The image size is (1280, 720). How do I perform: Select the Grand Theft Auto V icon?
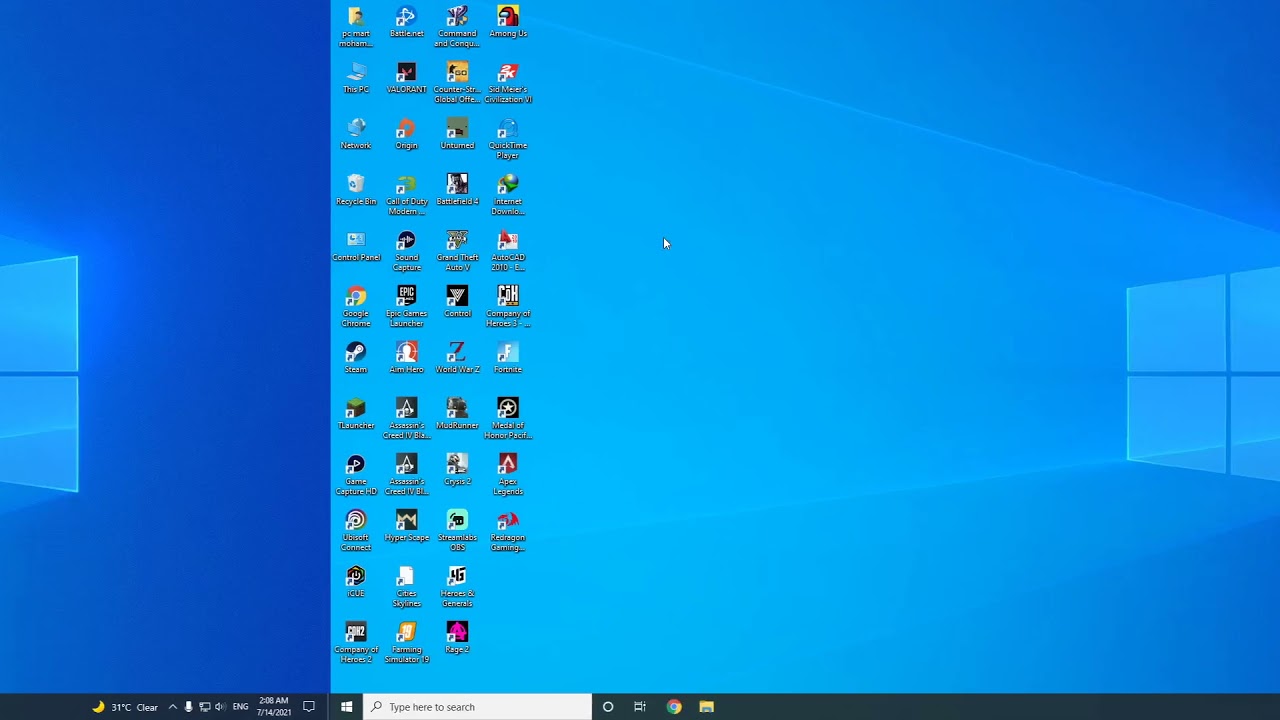tap(457, 251)
